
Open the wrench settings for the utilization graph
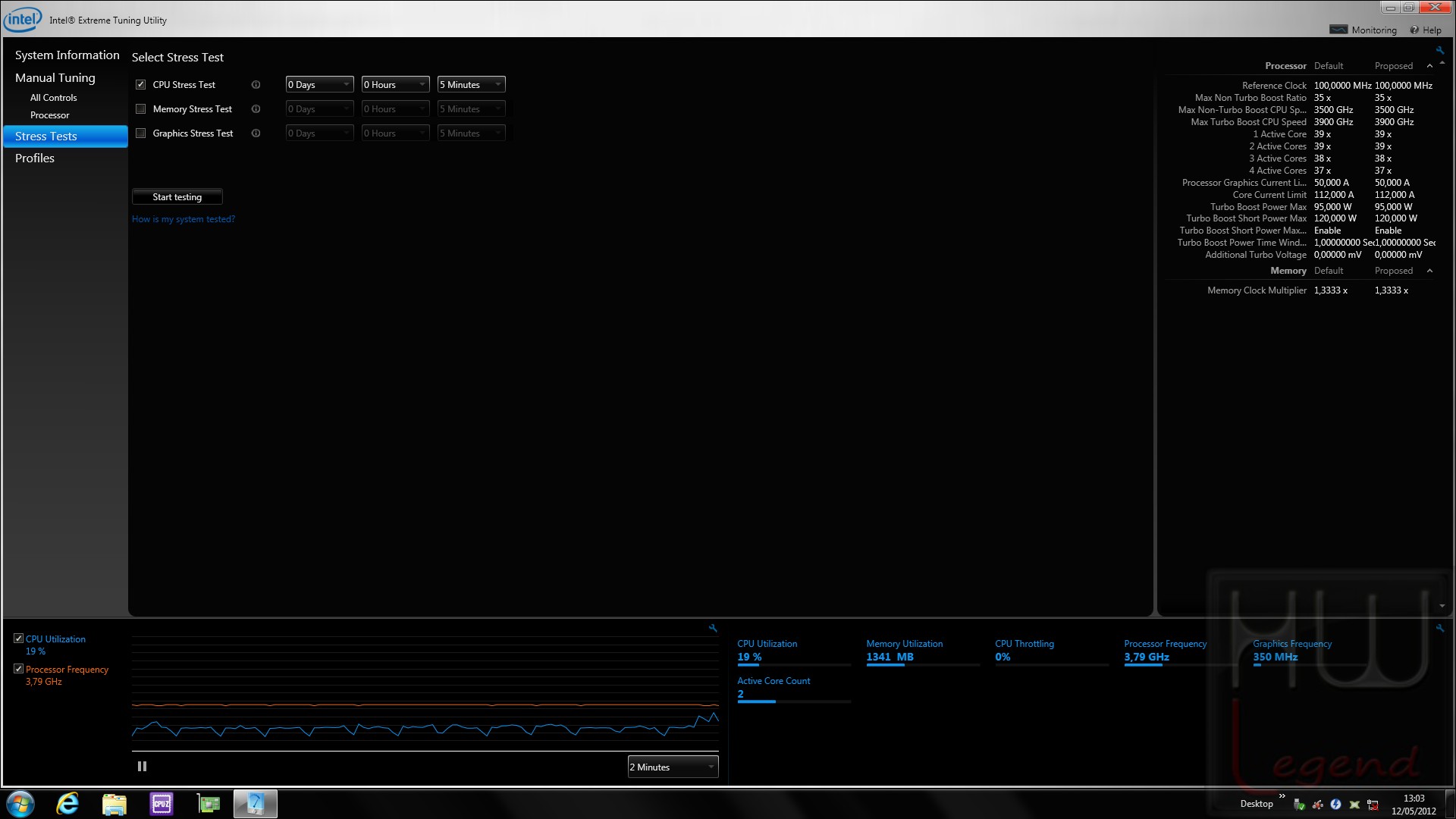click(713, 628)
